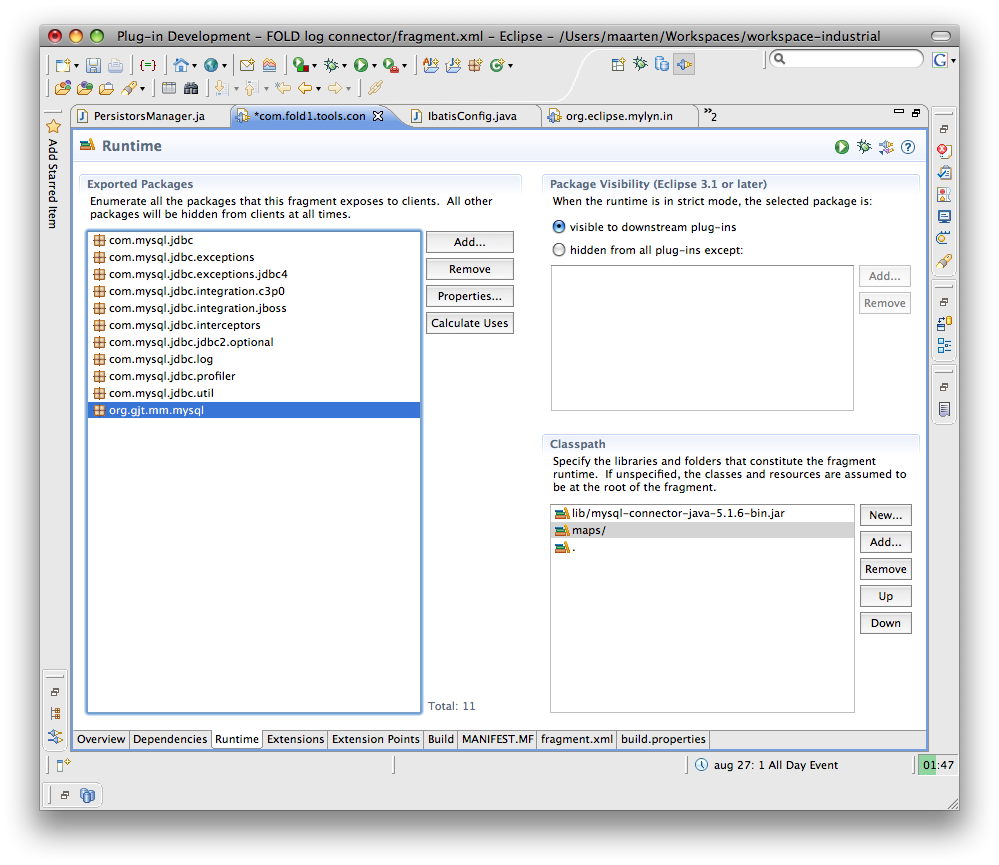Click the Down button in Classpath

pos(886,623)
